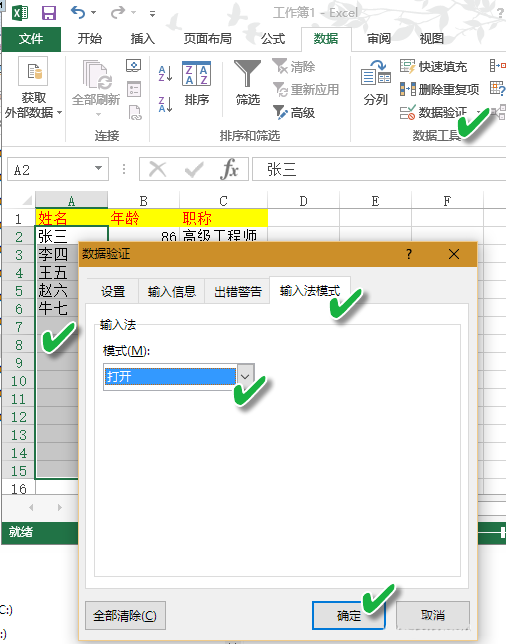Viewport: 506px width, 644px height.
Task: Open the 出错警告 tab in dialog
Action: pos(237,291)
